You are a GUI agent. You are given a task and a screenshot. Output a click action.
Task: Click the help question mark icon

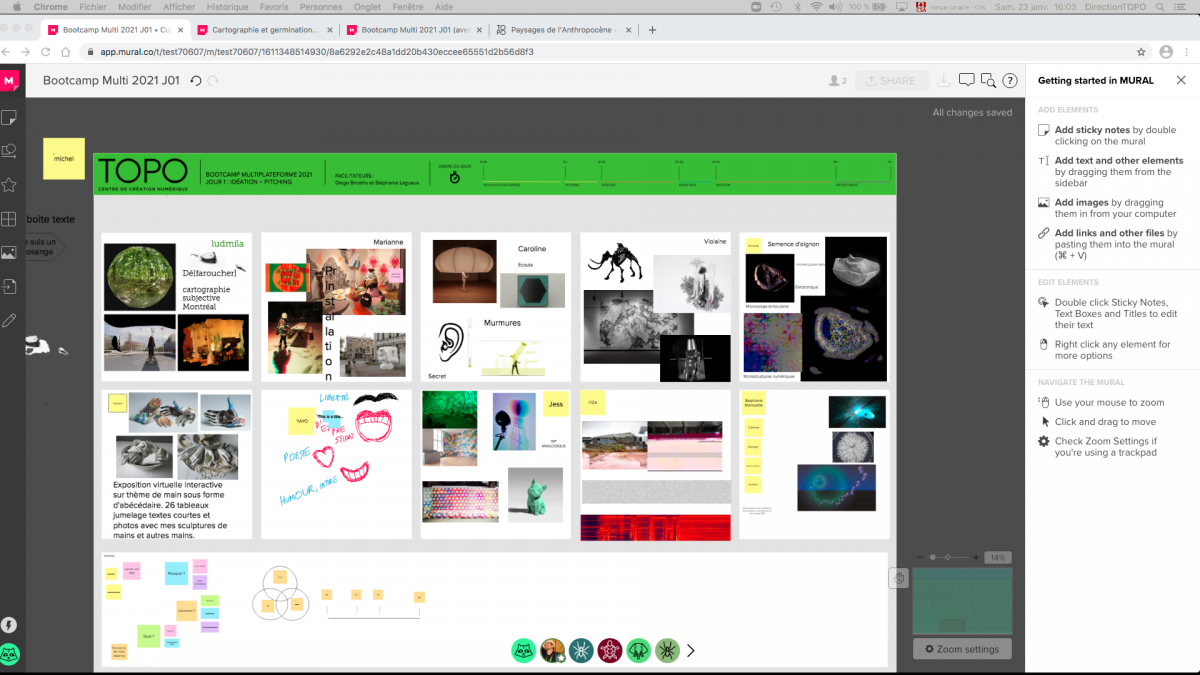(x=1010, y=81)
